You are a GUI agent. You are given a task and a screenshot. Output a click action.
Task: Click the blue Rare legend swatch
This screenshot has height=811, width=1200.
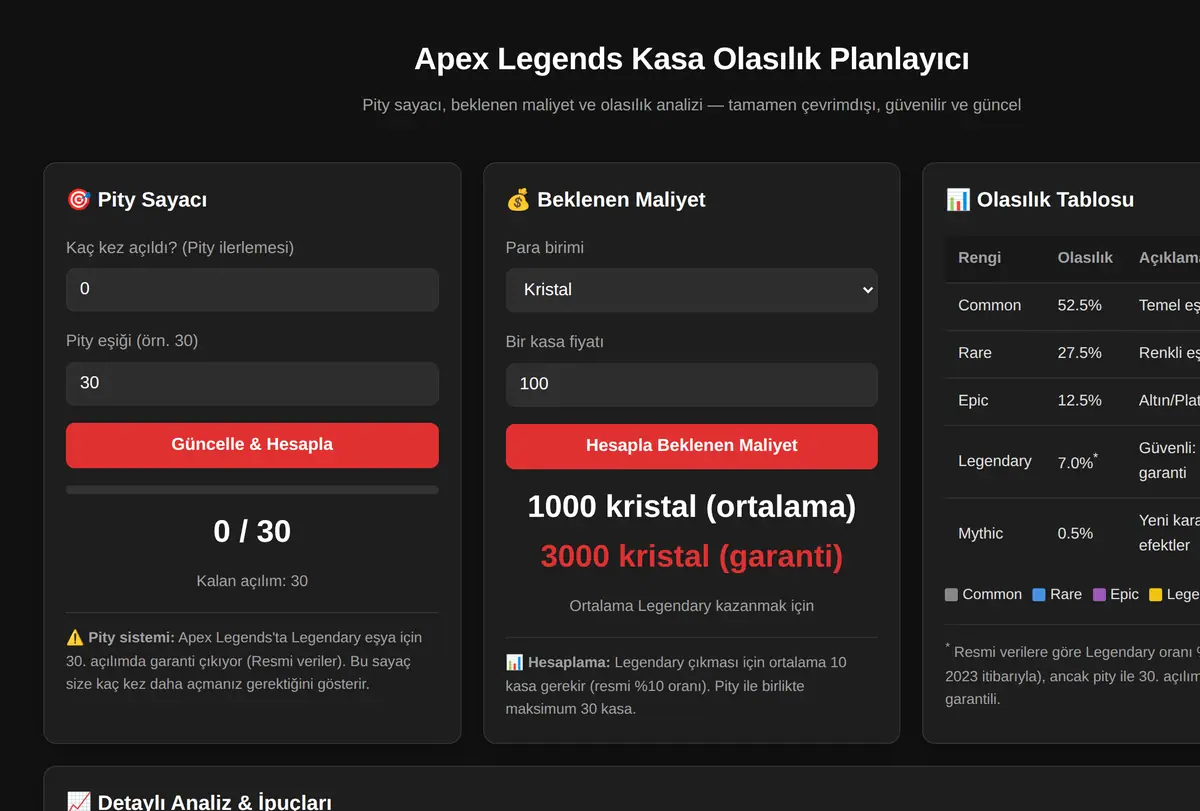1039,595
